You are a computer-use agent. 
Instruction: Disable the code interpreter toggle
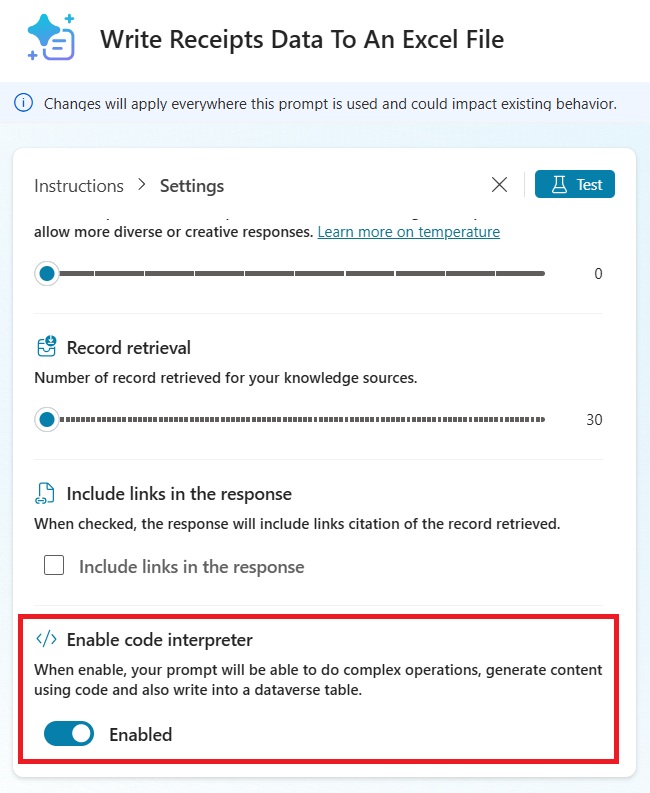pos(69,734)
